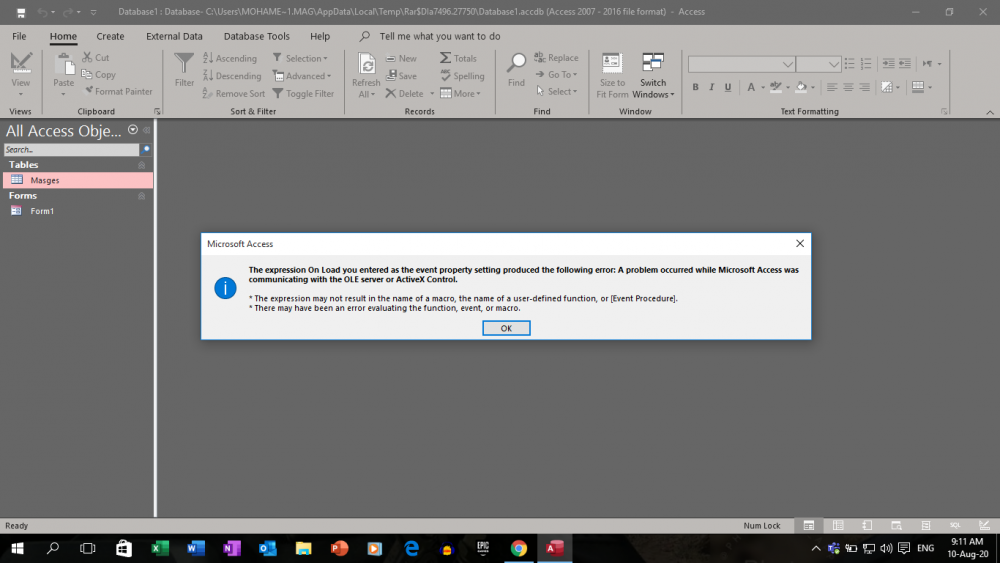Select Form1 in navigation pane
This screenshot has height=563, width=1000.
(78, 211)
